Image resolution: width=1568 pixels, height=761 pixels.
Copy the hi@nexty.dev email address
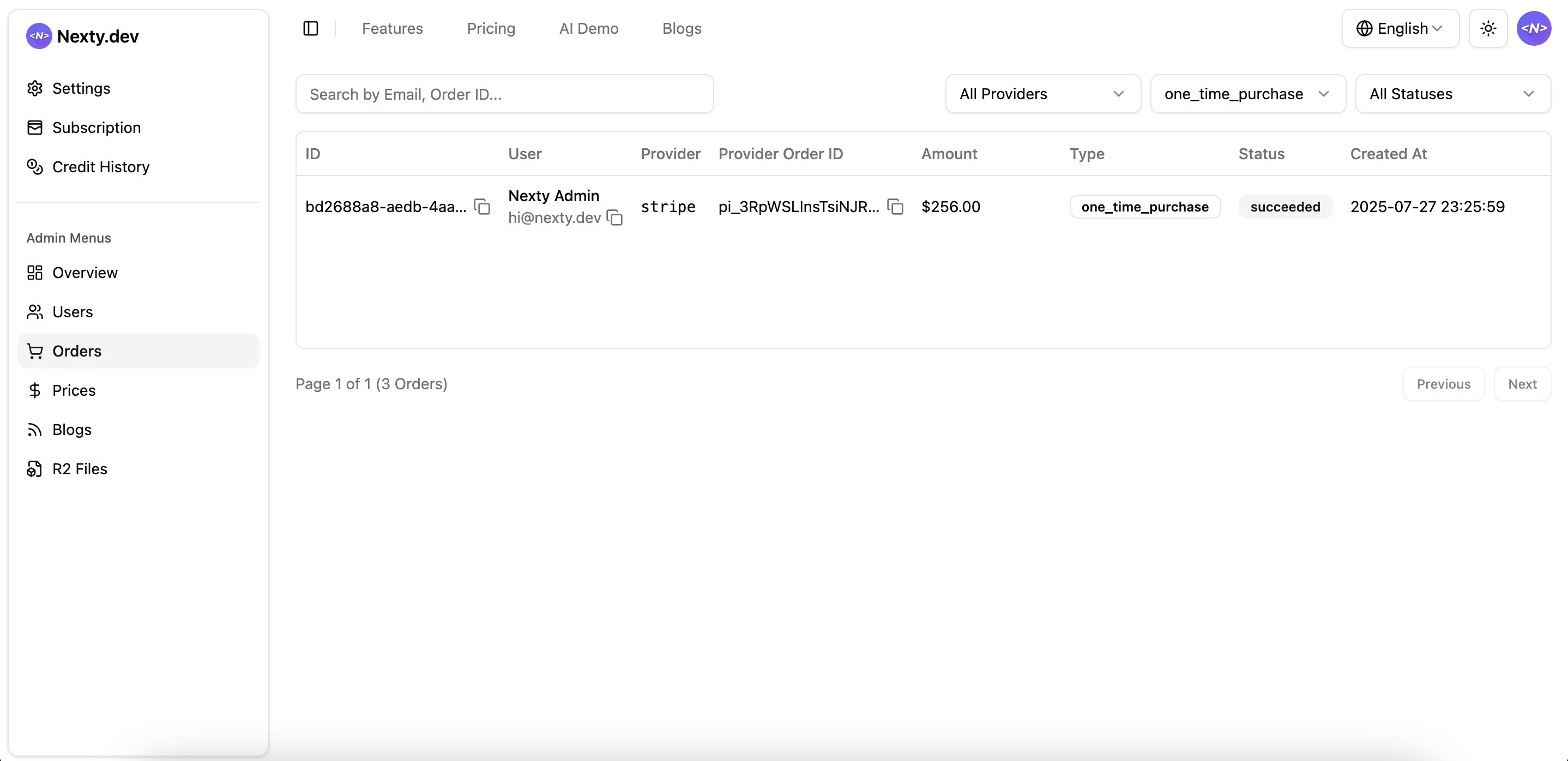615,218
